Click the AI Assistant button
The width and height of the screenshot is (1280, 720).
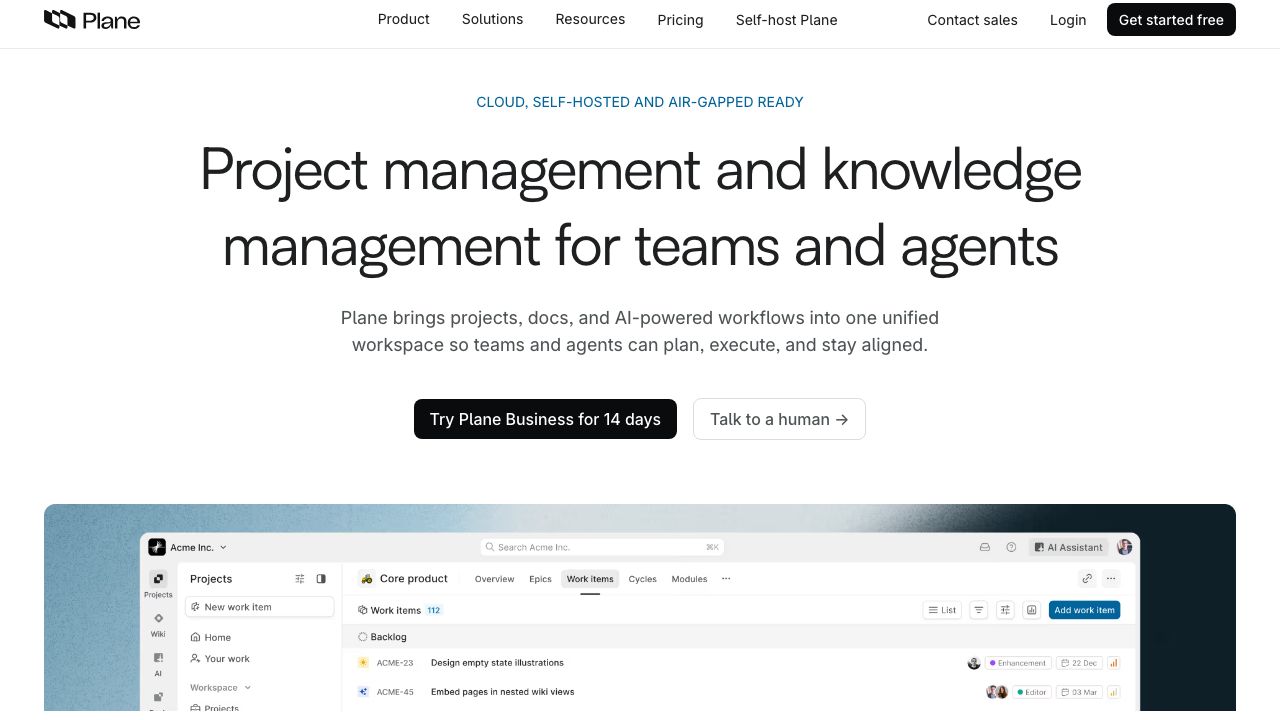point(1069,547)
